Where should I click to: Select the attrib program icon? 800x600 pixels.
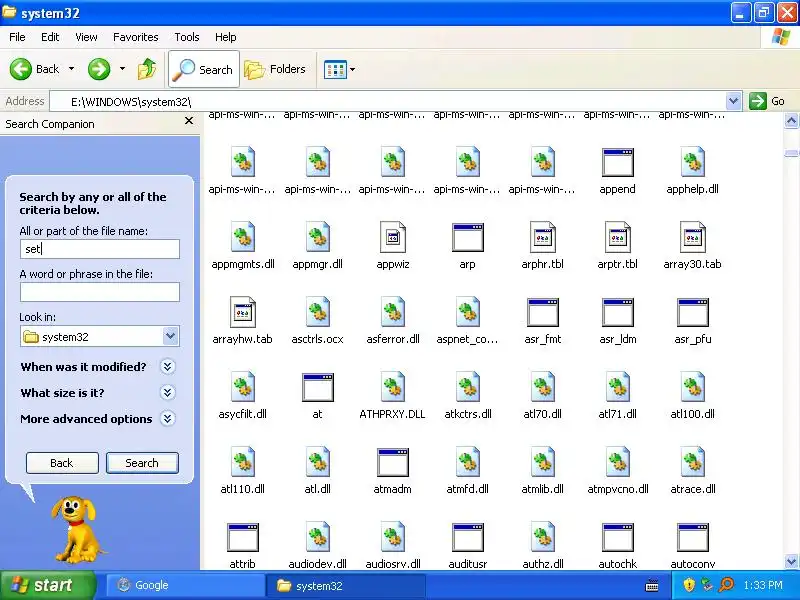(242, 545)
